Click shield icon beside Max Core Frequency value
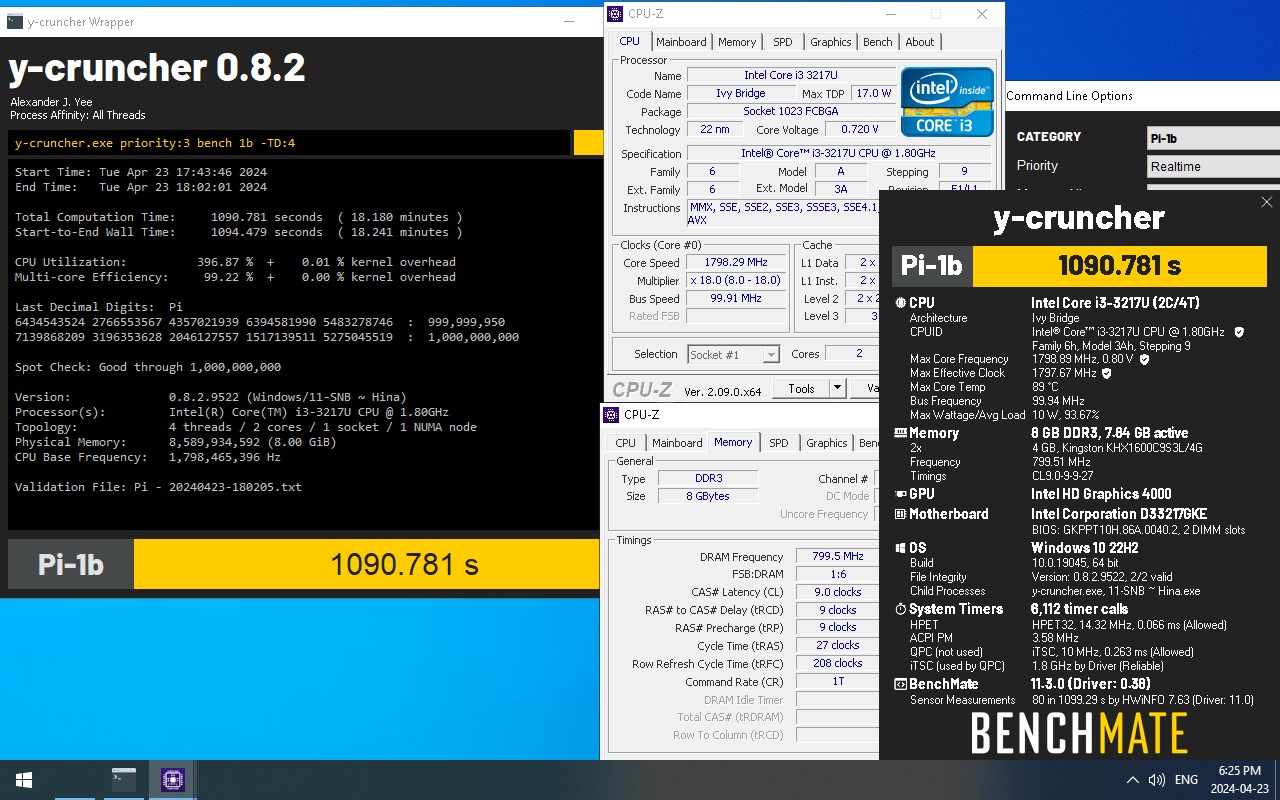This screenshot has width=1280, height=800. (x=1144, y=359)
